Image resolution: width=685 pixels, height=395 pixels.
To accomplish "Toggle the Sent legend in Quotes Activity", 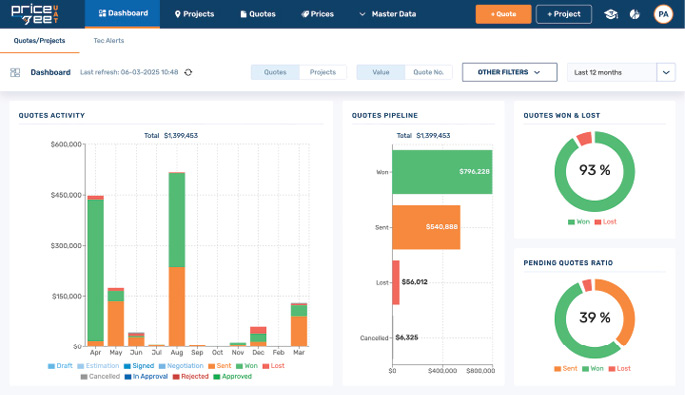I will pyautogui.click(x=220, y=366).
